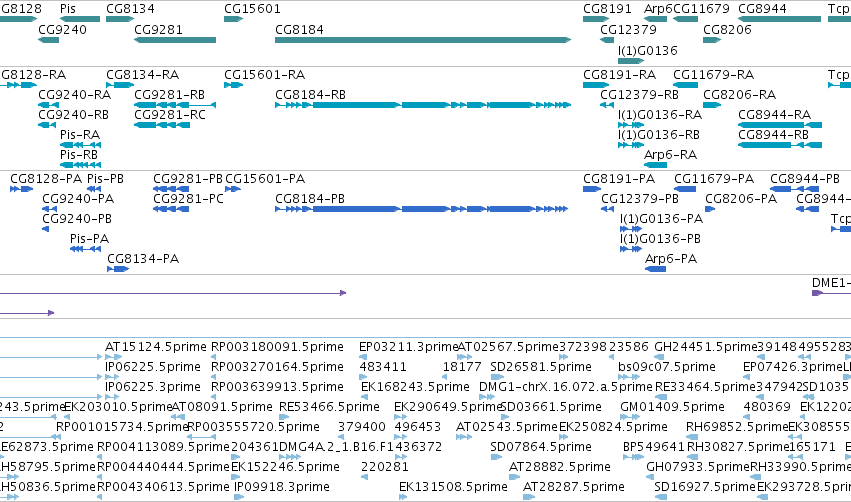Image resolution: width=851 pixels, height=502 pixels.
Task: Select the RP004340613.5prime EST label
Action: tap(163, 487)
